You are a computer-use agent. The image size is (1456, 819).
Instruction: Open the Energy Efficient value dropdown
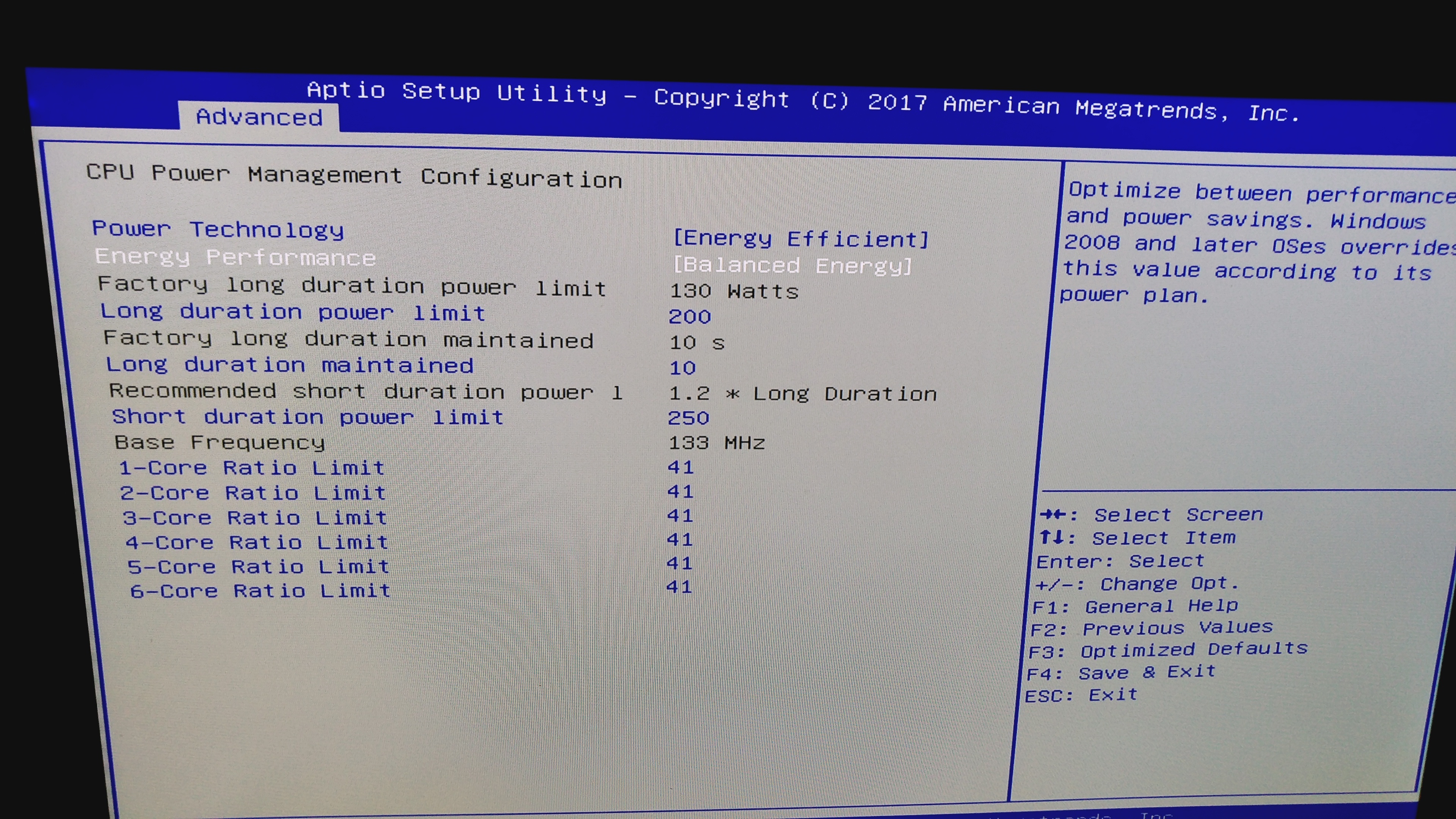tap(801, 239)
